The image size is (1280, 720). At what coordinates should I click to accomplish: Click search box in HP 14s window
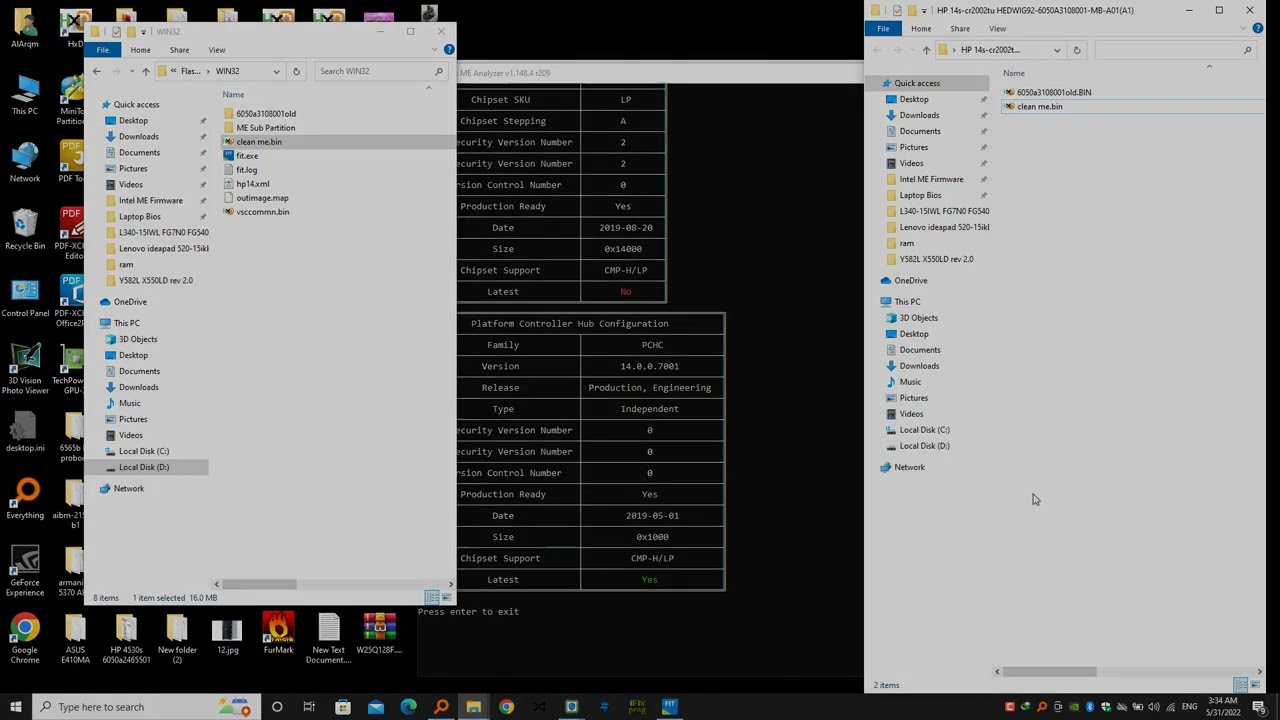[1175, 50]
